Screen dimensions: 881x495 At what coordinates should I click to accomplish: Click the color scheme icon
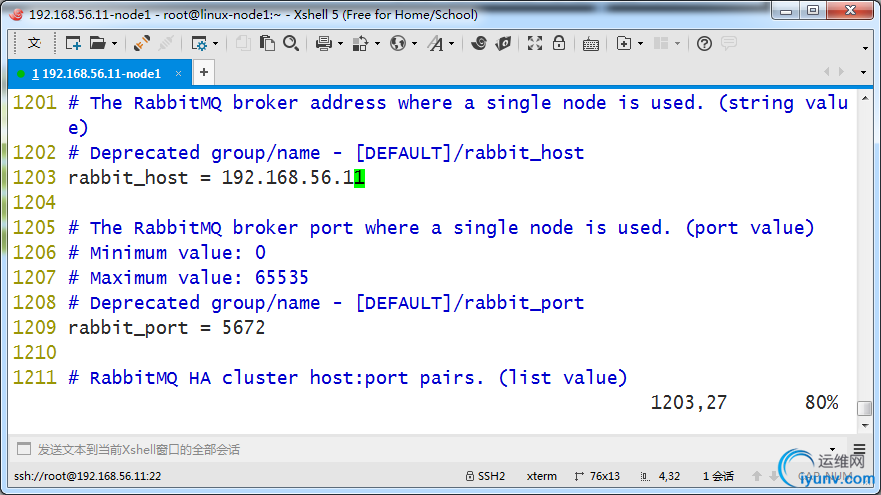point(360,43)
